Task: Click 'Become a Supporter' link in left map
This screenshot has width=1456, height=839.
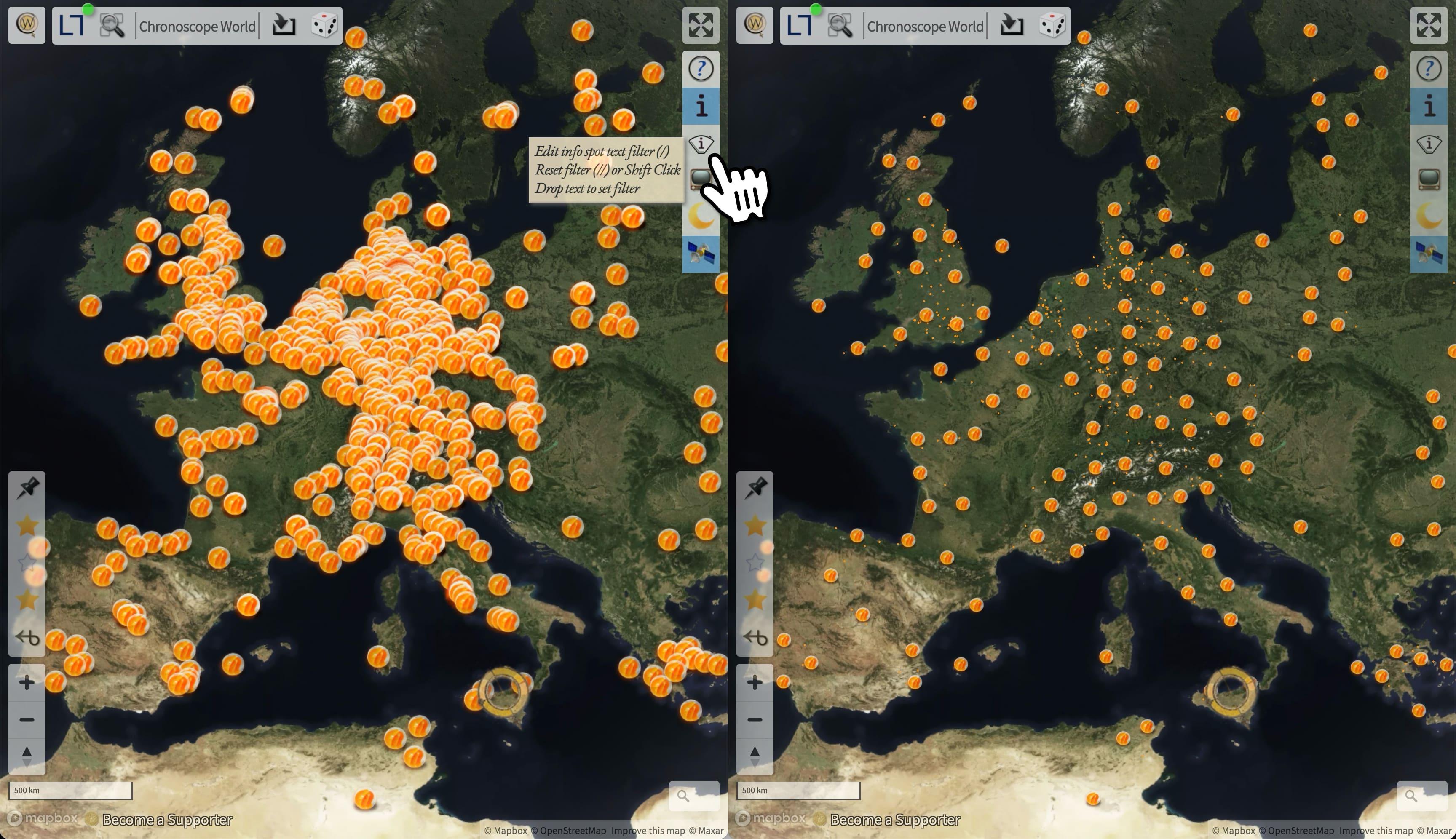Action: point(167,819)
